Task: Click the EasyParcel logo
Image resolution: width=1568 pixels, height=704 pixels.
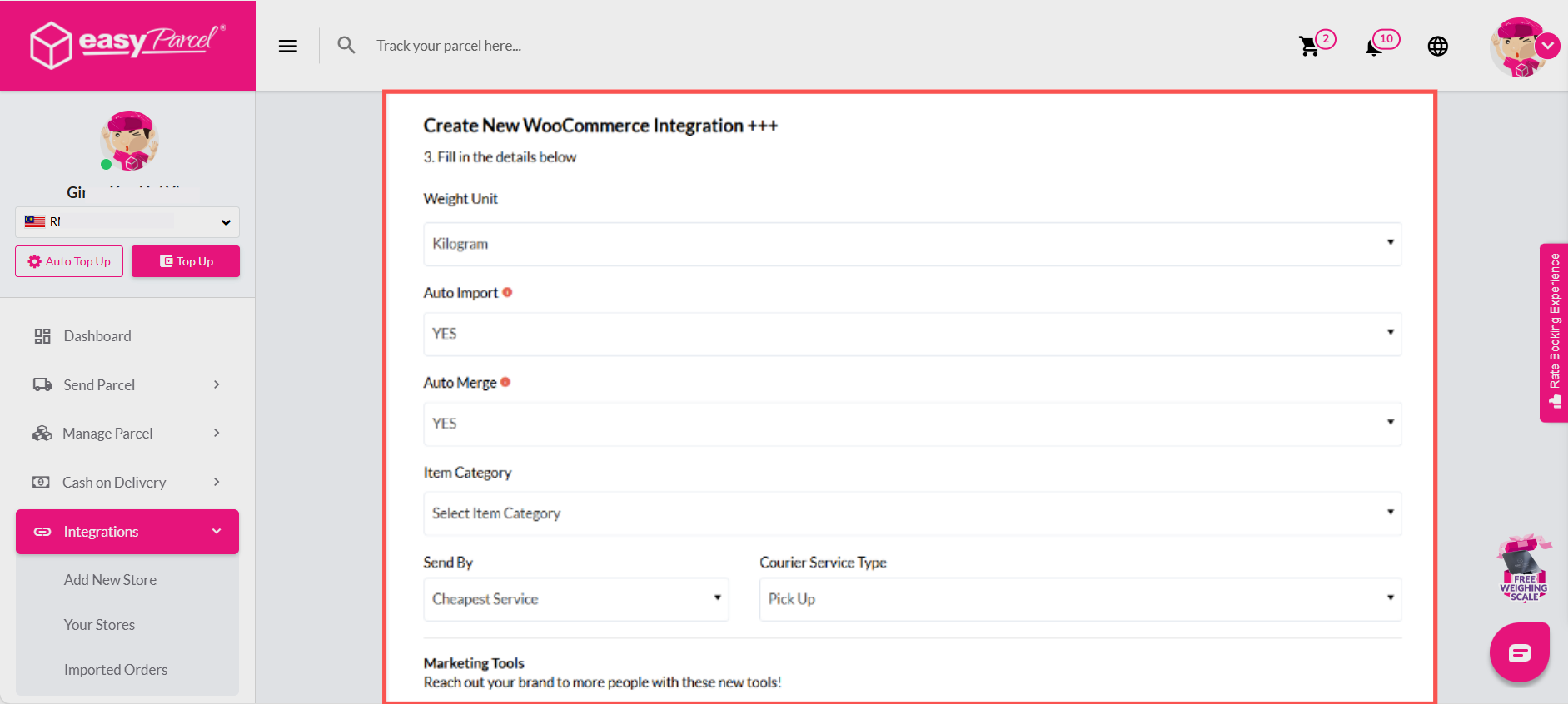Action: (x=127, y=45)
